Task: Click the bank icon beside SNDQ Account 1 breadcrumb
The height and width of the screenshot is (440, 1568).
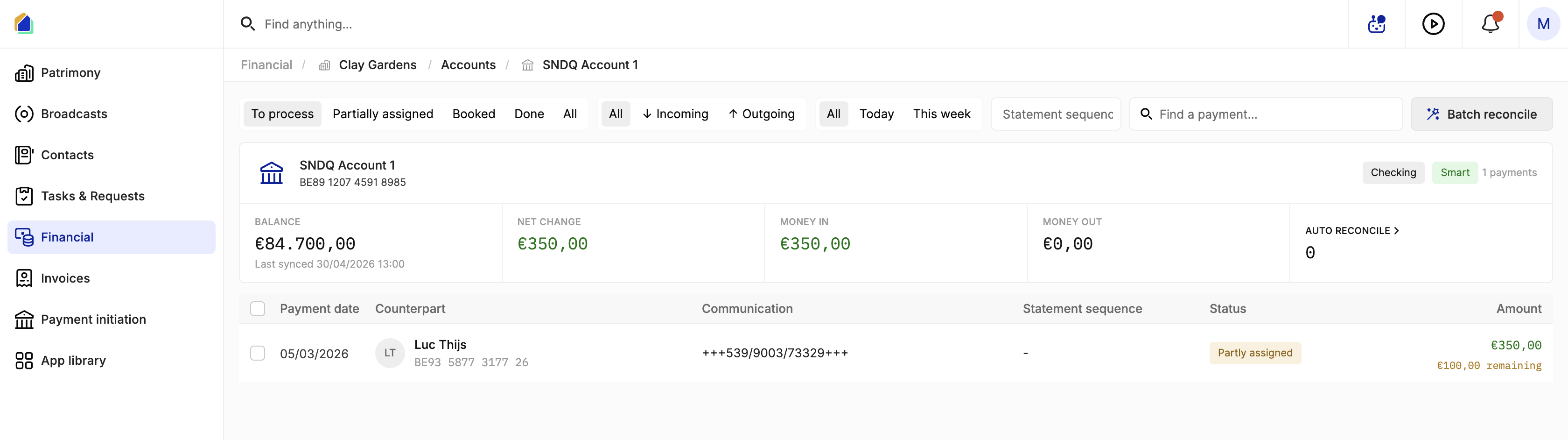Action: 528,65
